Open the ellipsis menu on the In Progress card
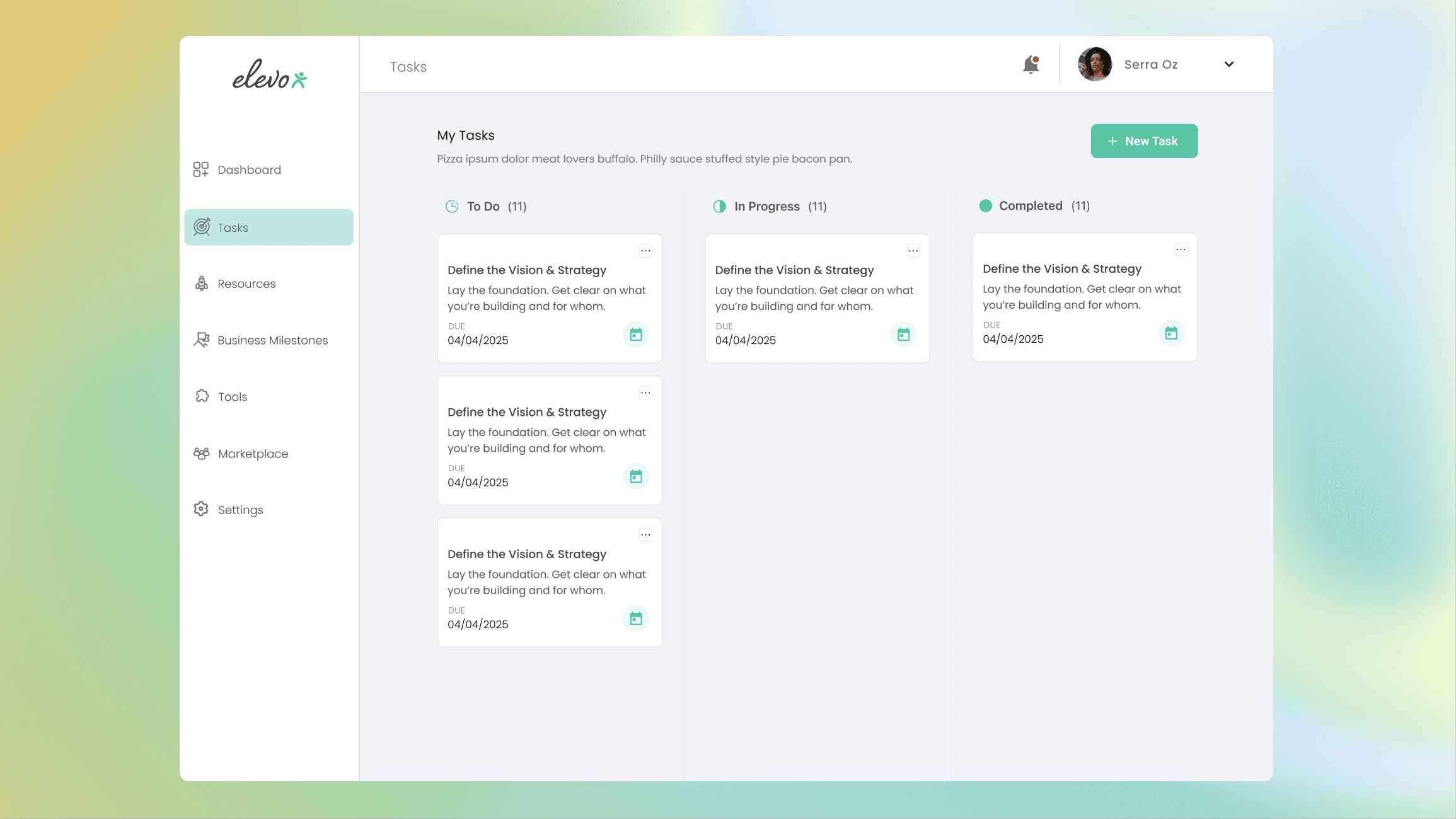The height and width of the screenshot is (819, 1456). point(913,250)
